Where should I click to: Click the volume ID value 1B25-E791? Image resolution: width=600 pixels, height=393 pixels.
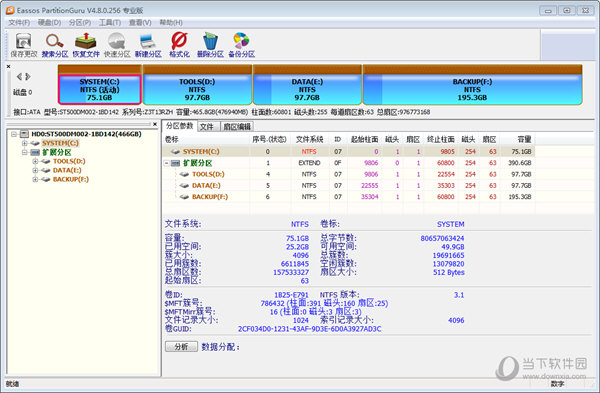point(291,295)
